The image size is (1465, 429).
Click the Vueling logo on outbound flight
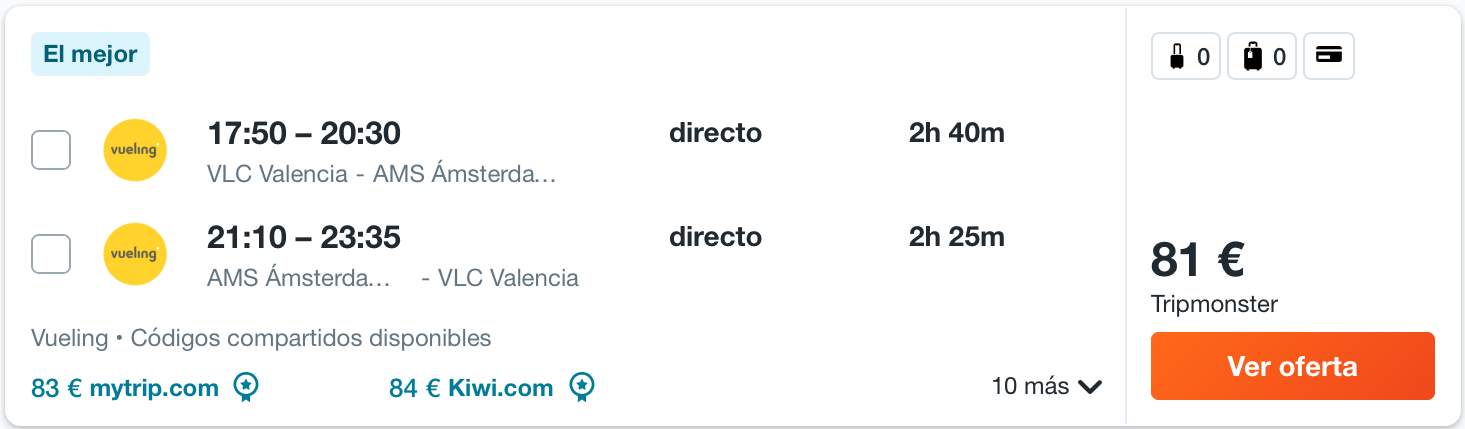coord(135,150)
